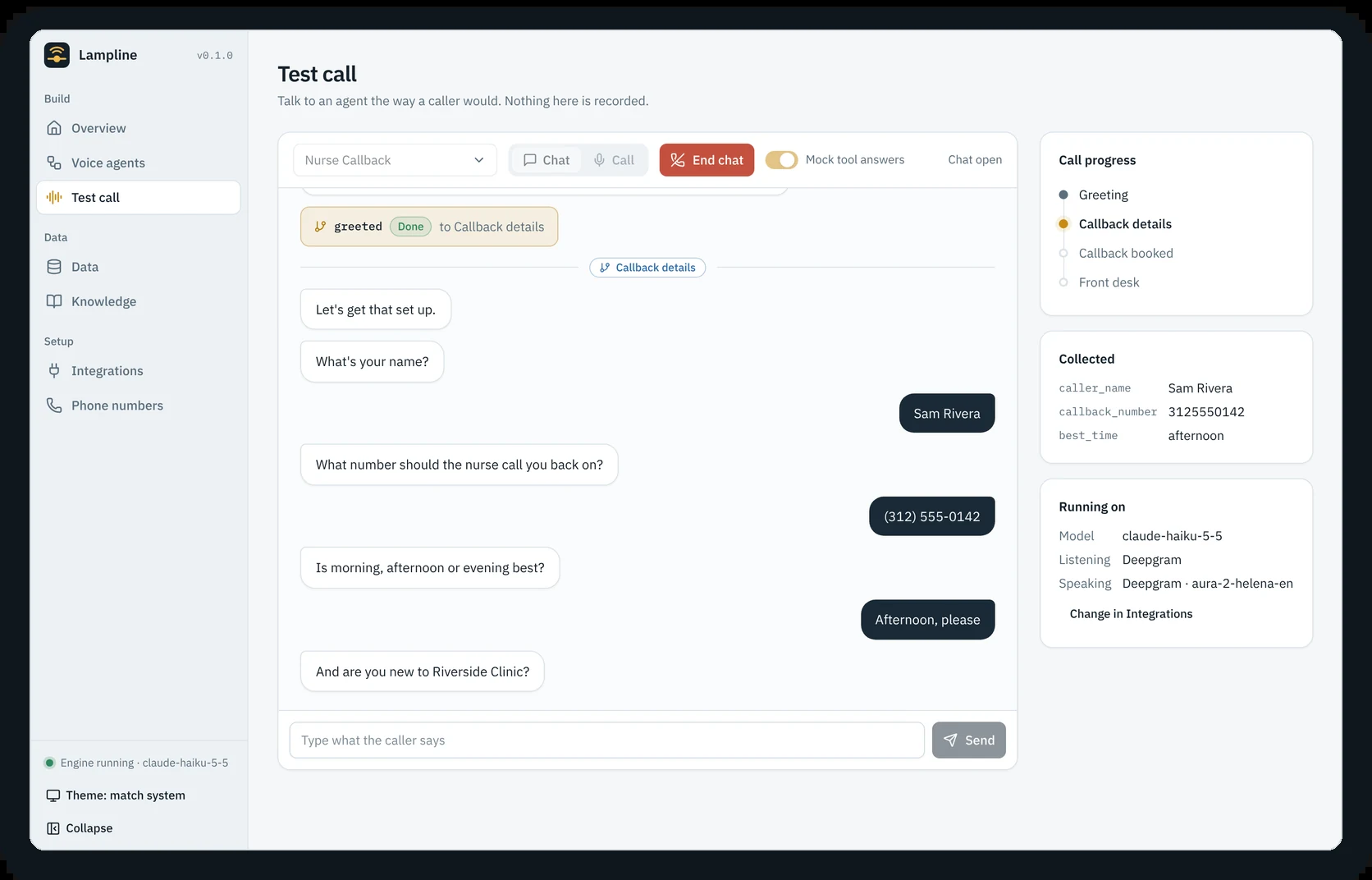Select the Test call waveform icon

tap(54, 197)
